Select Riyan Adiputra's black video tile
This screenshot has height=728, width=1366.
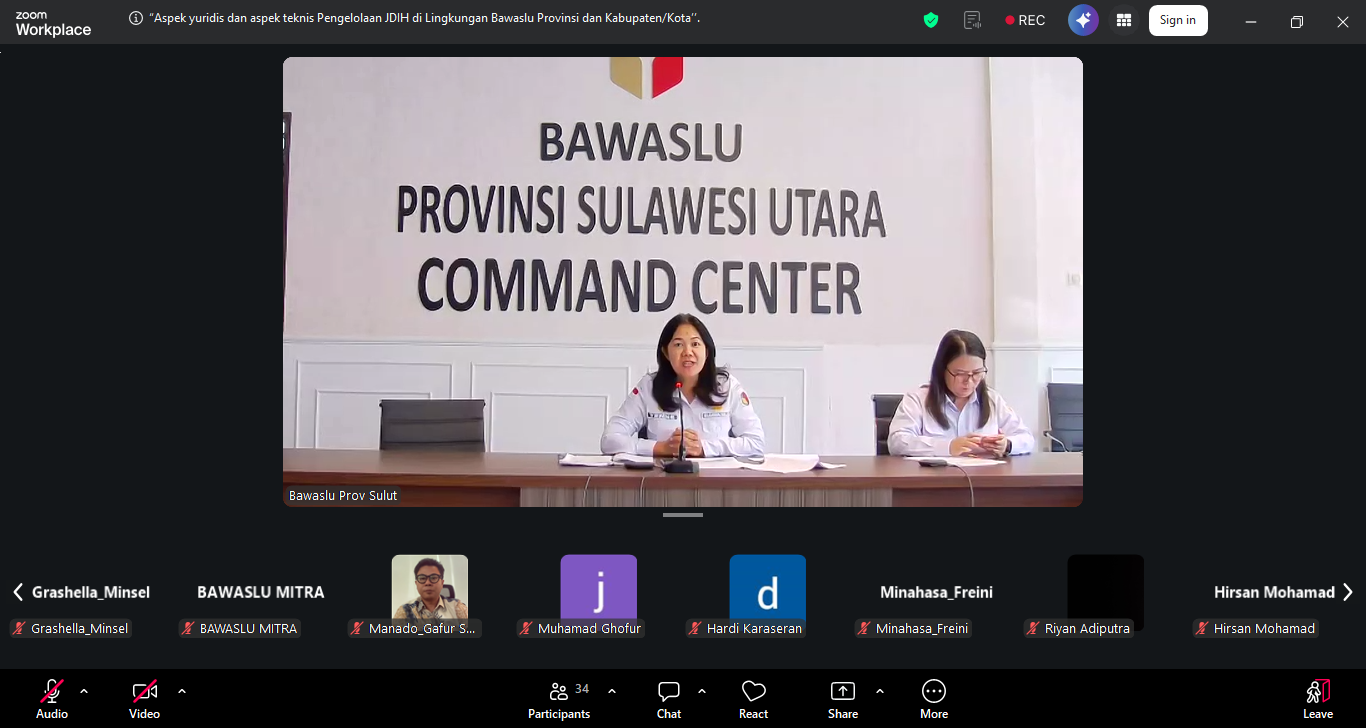[x=1106, y=593]
